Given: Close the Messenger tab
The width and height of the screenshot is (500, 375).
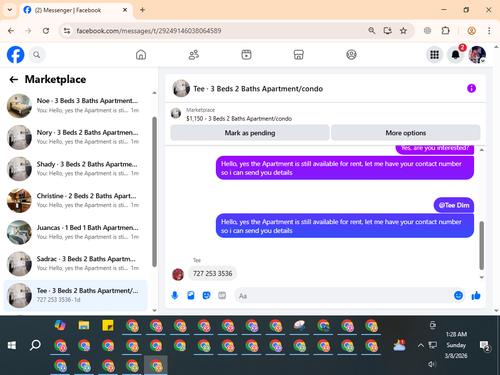Looking at the screenshot, I should 125,10.
